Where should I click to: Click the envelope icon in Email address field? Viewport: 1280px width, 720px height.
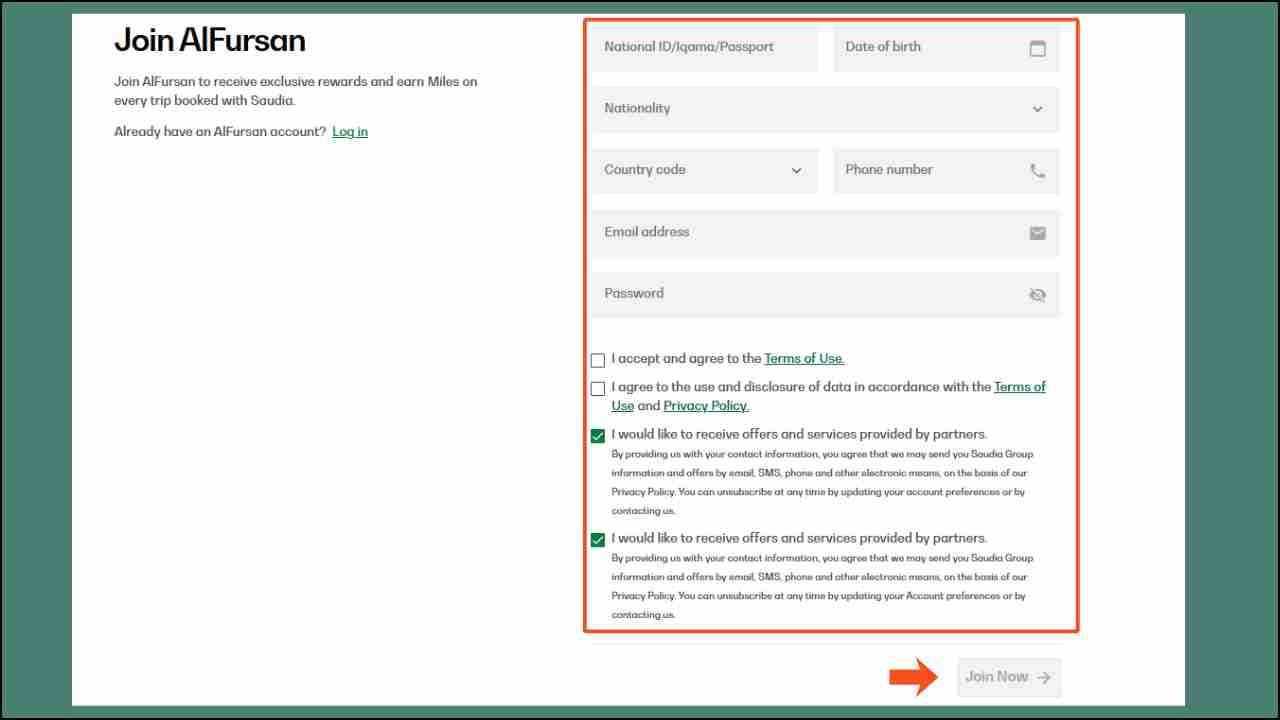pyautogui.click(x=1037, y=233)
